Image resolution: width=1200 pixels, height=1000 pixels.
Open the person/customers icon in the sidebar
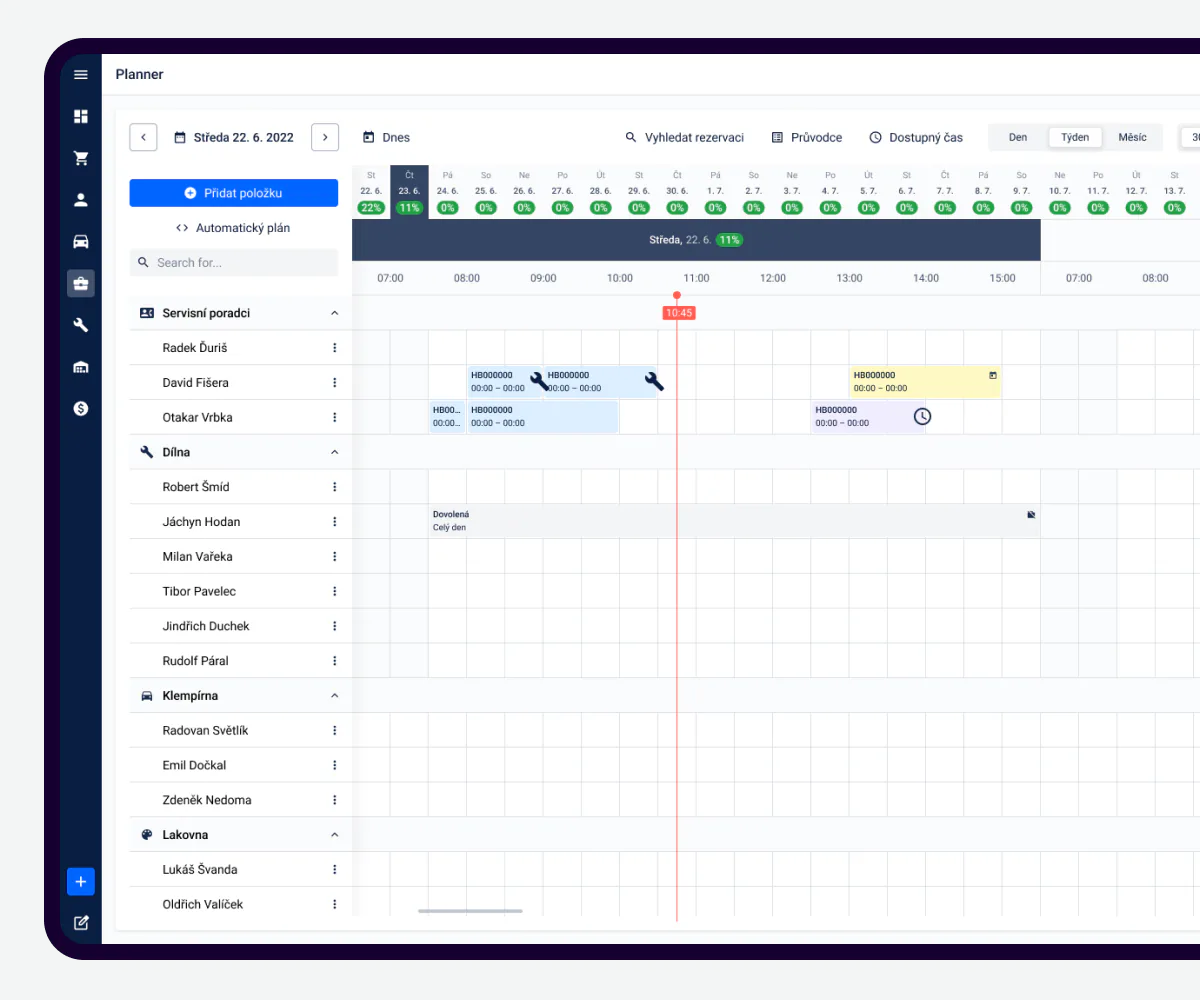[81, 199]
